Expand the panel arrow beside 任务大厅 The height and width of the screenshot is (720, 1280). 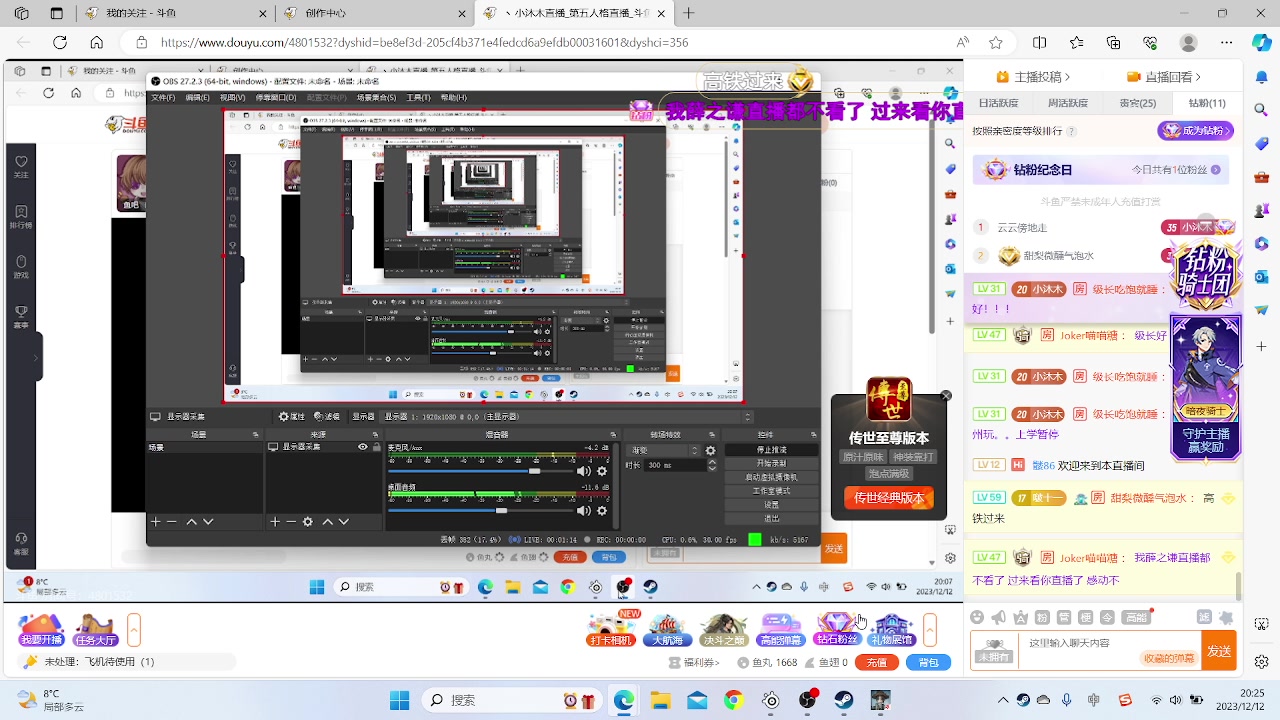[x=134, y=630]
